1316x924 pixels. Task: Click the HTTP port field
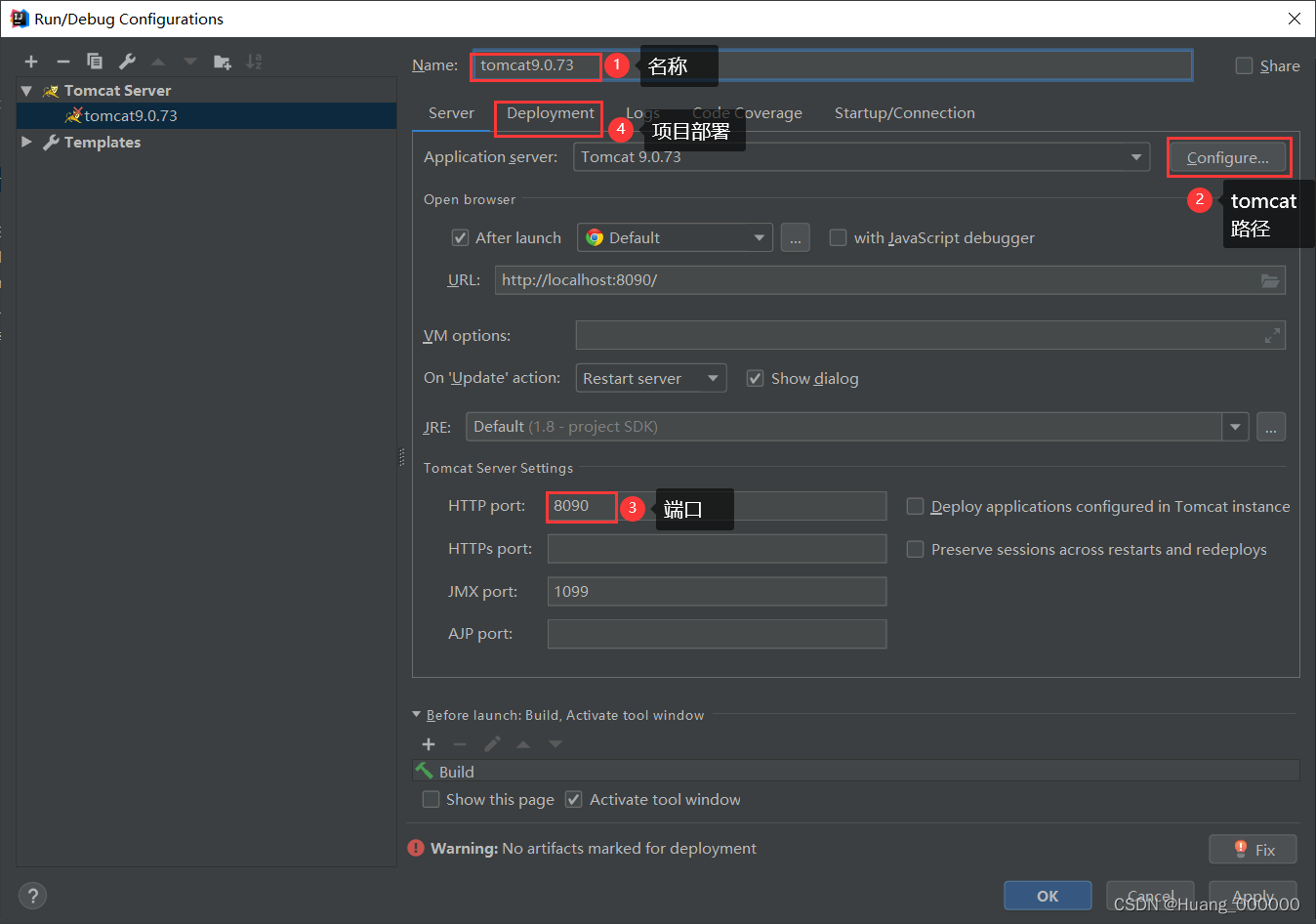[717, 506]
